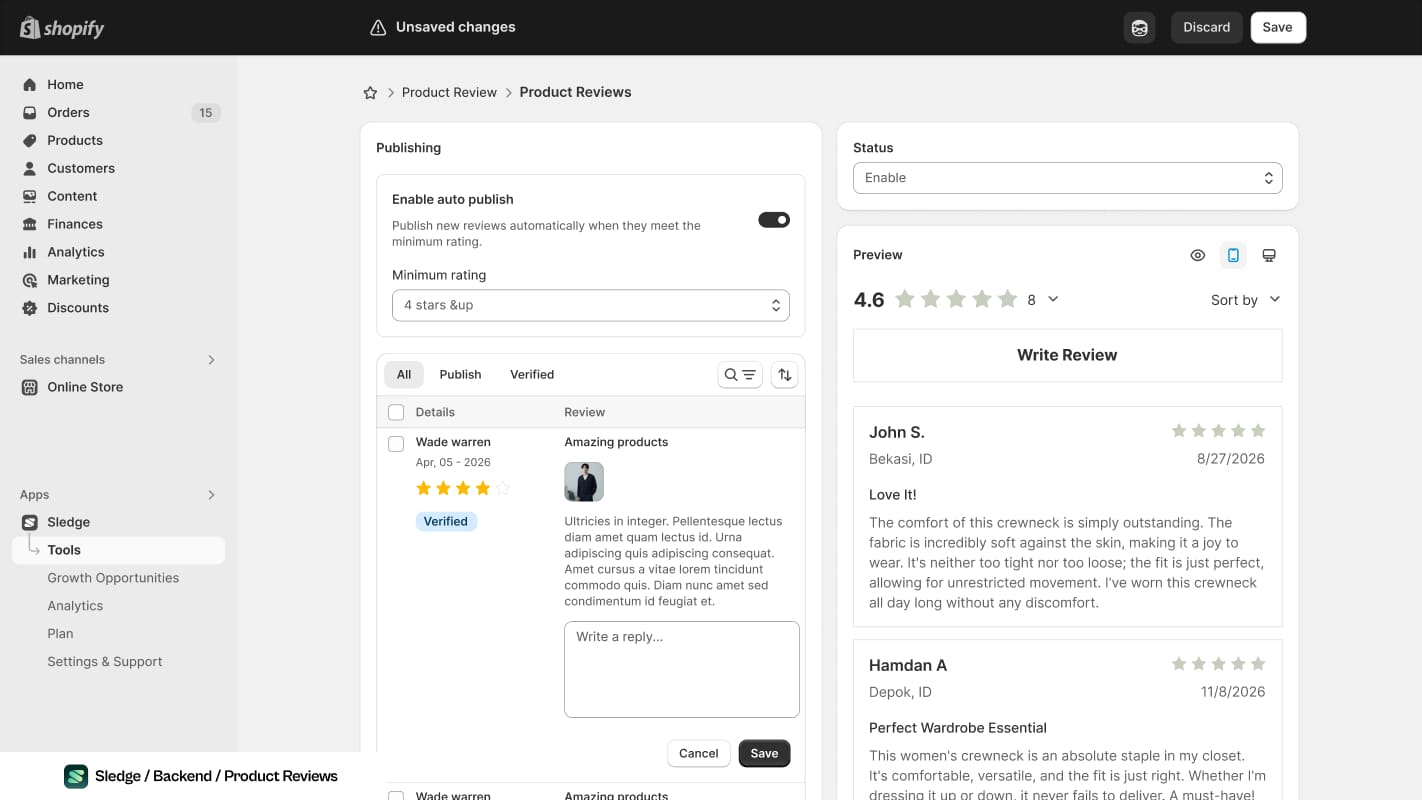Open Growth Opportunities in Sledge menu
The image size is (1422, 800).
pyautogui.click(x=113, y=578)
